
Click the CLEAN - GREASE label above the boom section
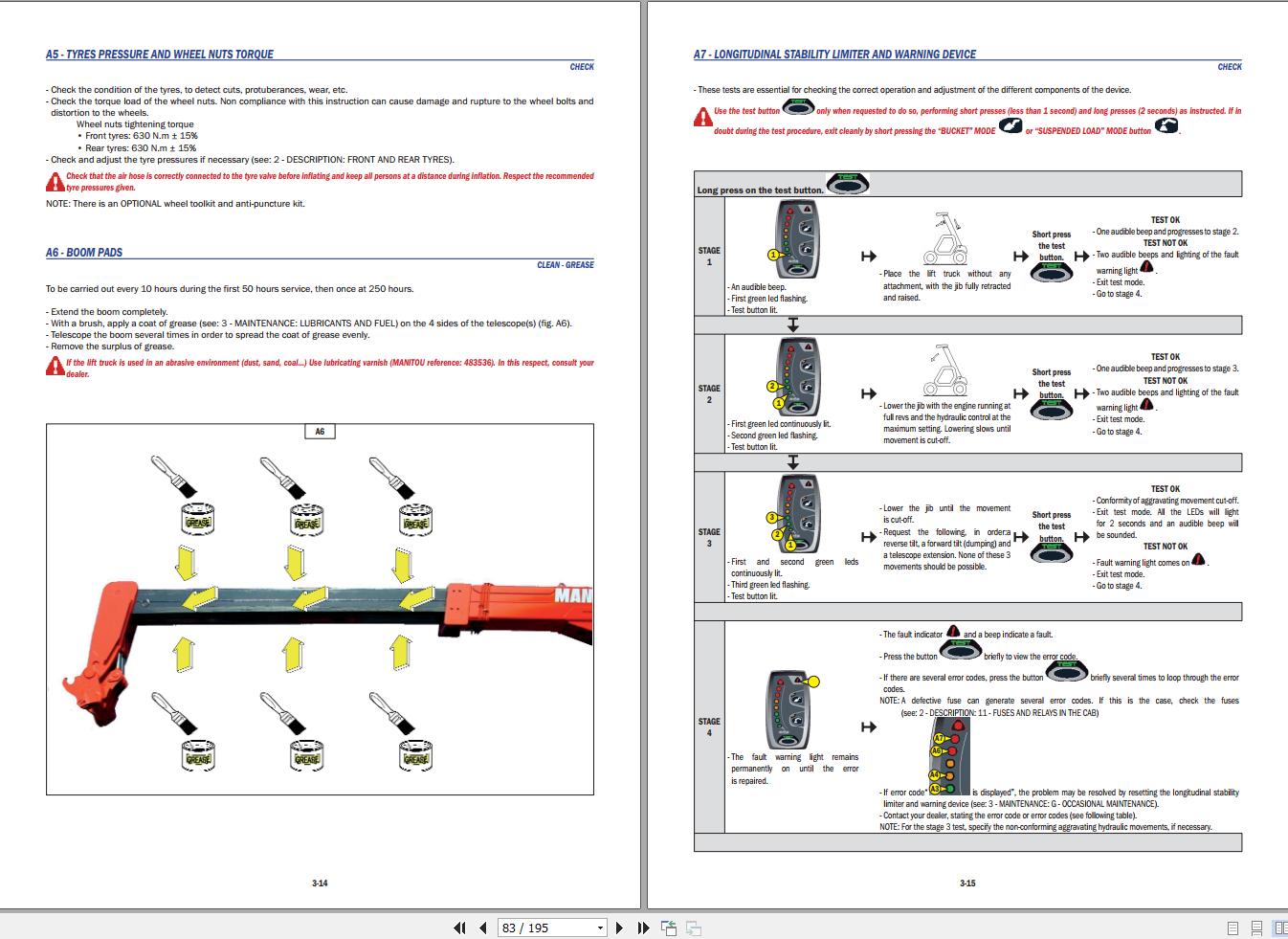tap(566, 265)
